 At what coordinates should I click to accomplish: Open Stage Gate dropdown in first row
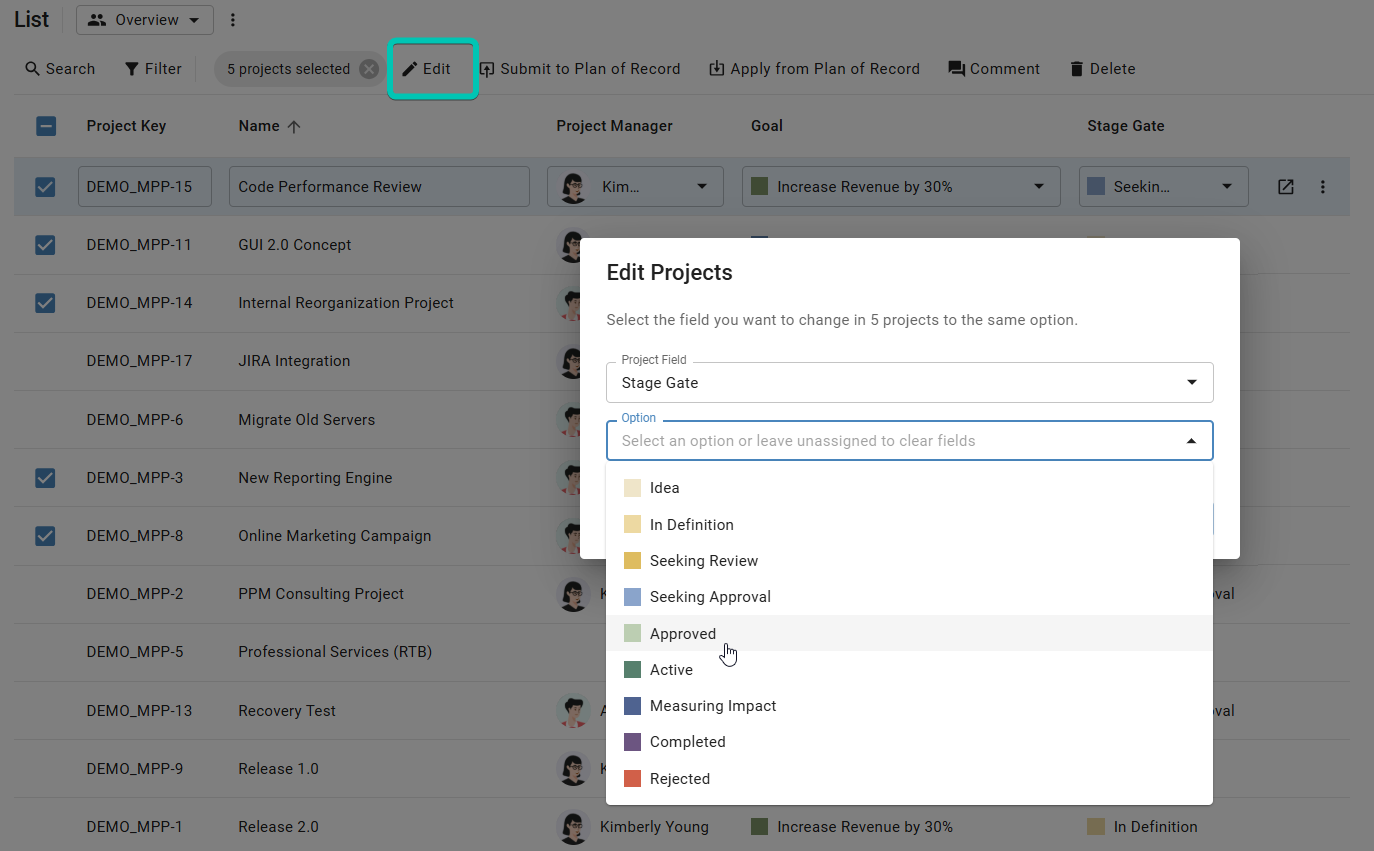(1164, 187)
